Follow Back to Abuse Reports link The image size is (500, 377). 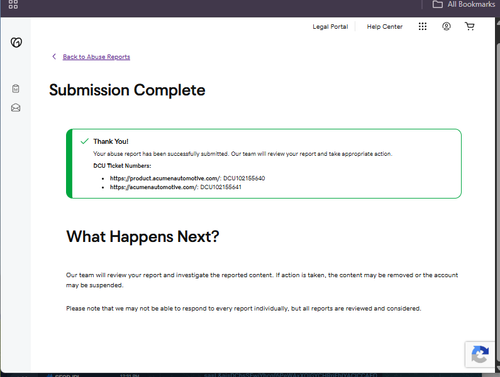(96, 57)
